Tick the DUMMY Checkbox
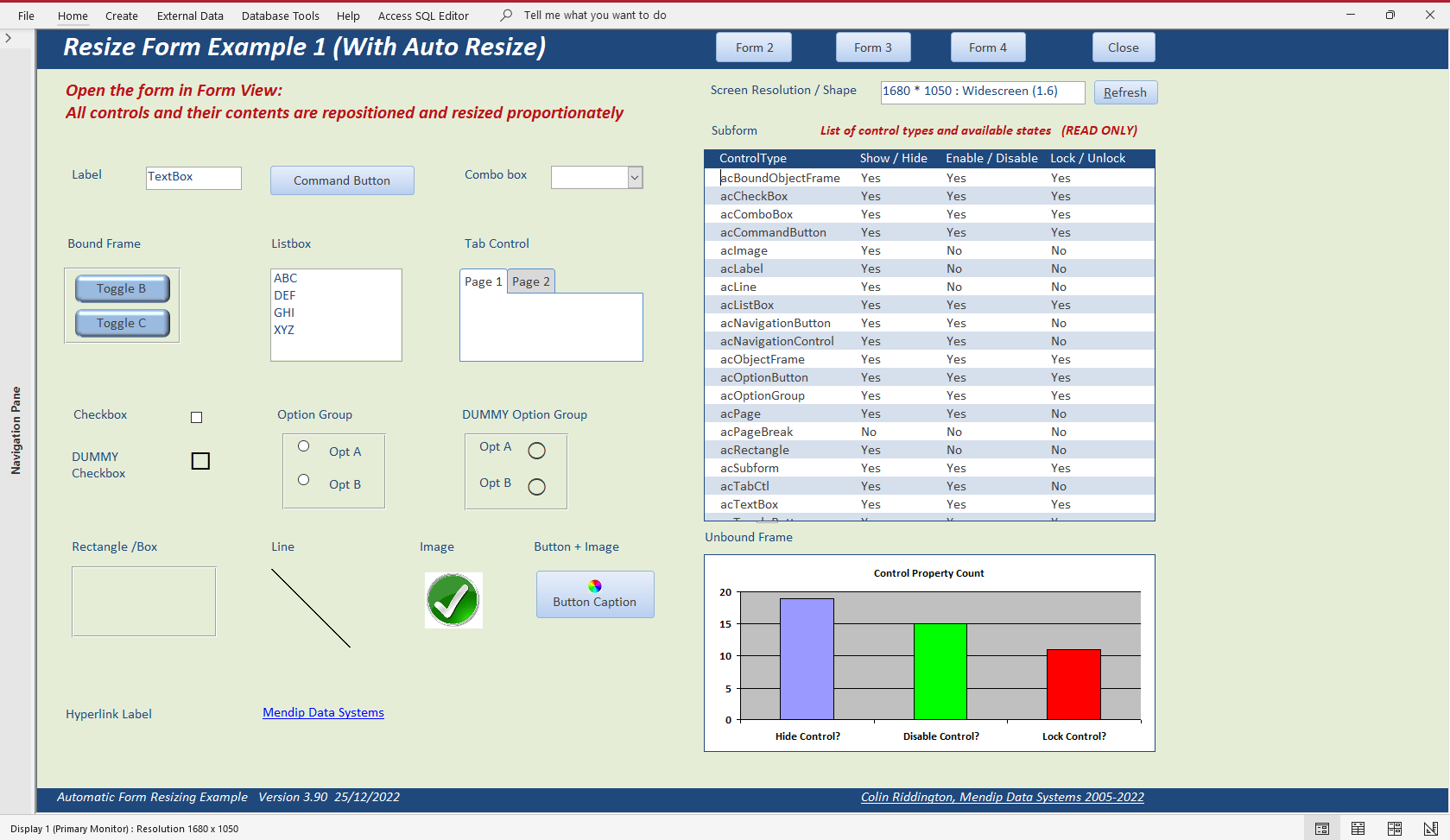This screenshot has width=1450, height=840. tap(200, 461)
